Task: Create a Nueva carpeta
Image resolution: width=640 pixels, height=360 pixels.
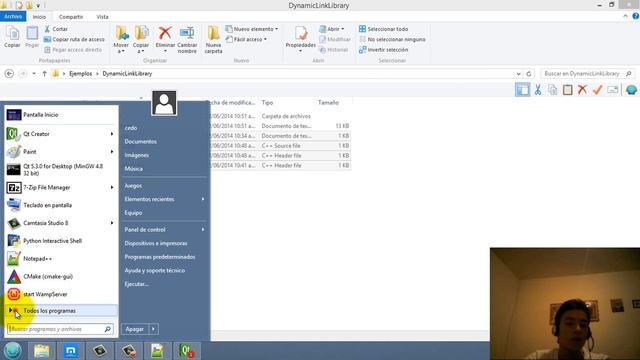Action: [213, 40]
